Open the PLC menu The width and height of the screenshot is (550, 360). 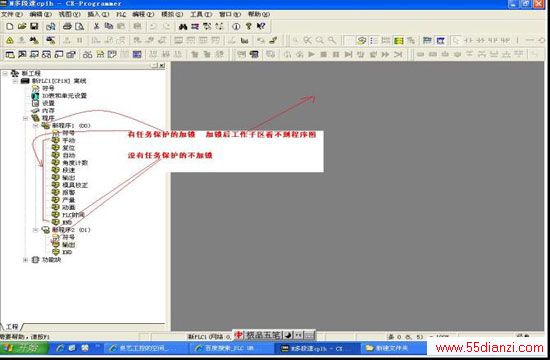click(x=121, y=14)
